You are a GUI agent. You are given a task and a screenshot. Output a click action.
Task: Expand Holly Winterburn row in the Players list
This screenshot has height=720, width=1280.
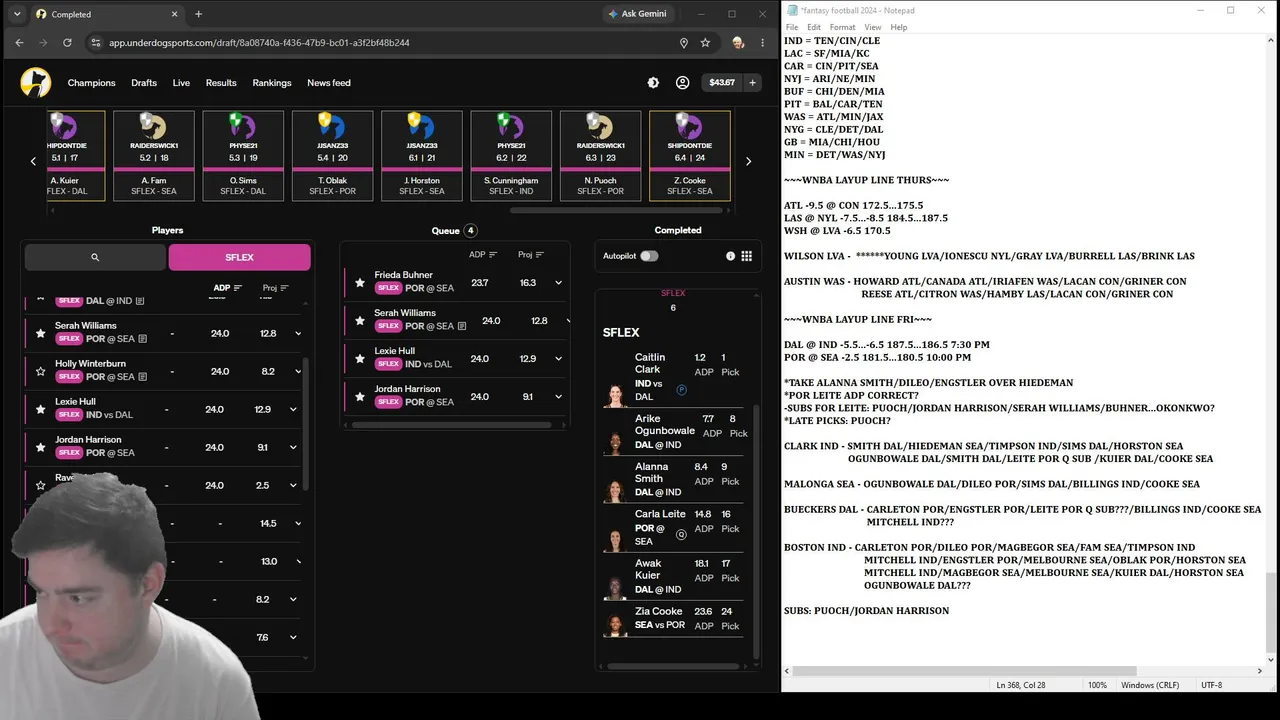click(297, 371)
